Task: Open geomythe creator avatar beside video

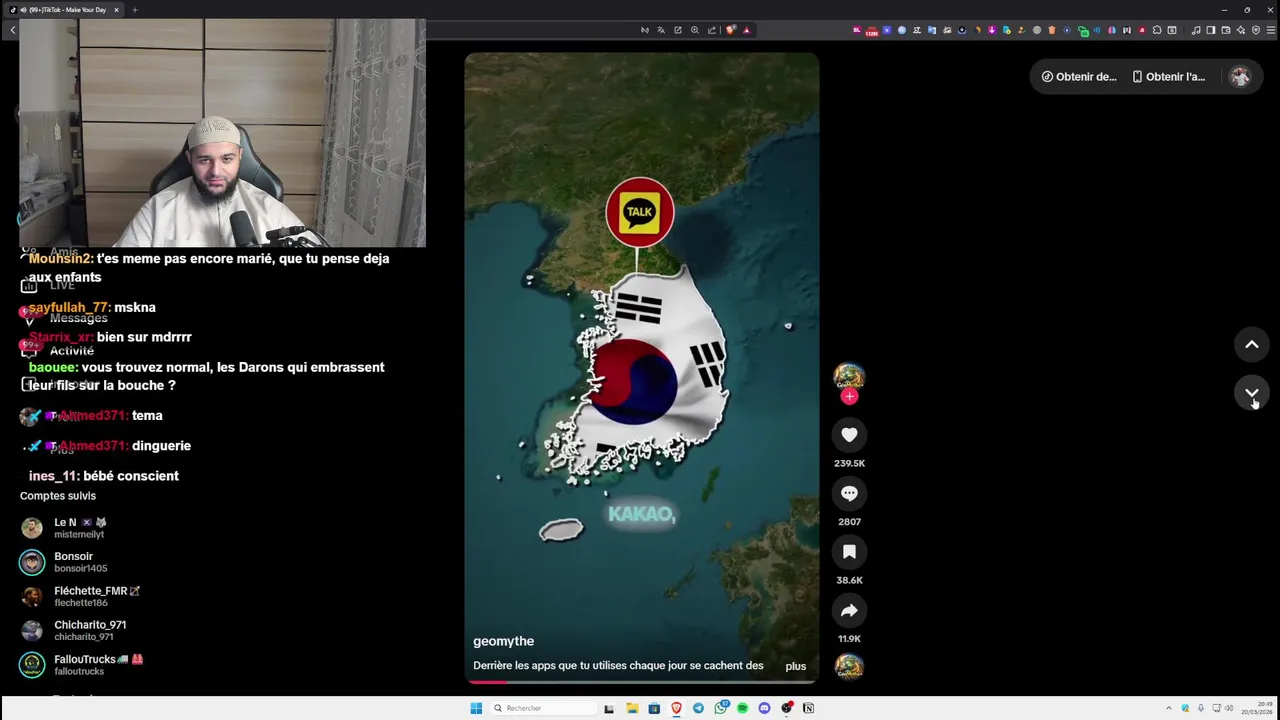Action: point(849,377)
